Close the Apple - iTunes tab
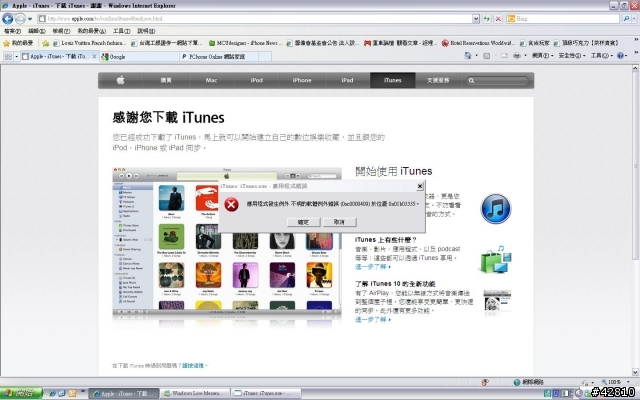 (94, 57)
